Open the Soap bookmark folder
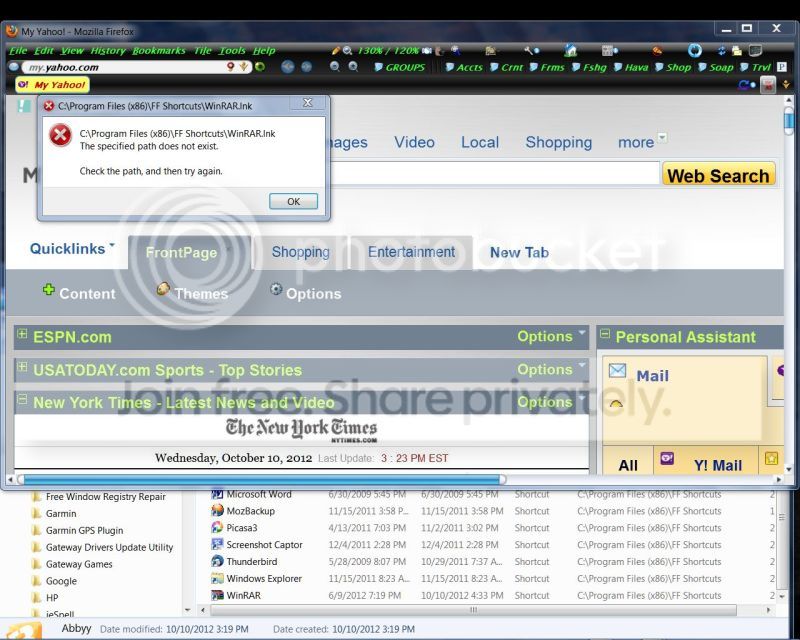The image size is (800, 640). click(x=716, y=67)
